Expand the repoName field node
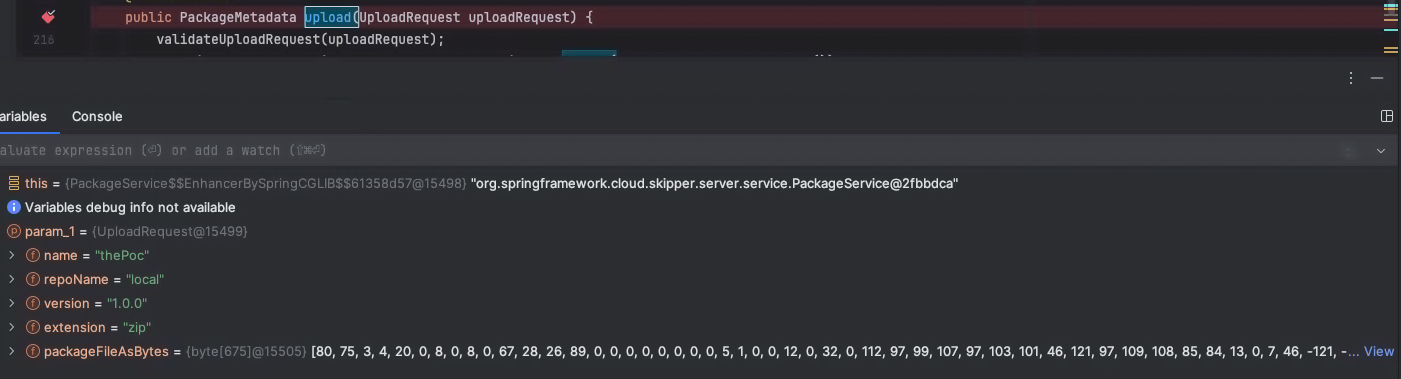The width and height of the screenshot is (1401, 379). click(x=11, y=279)
